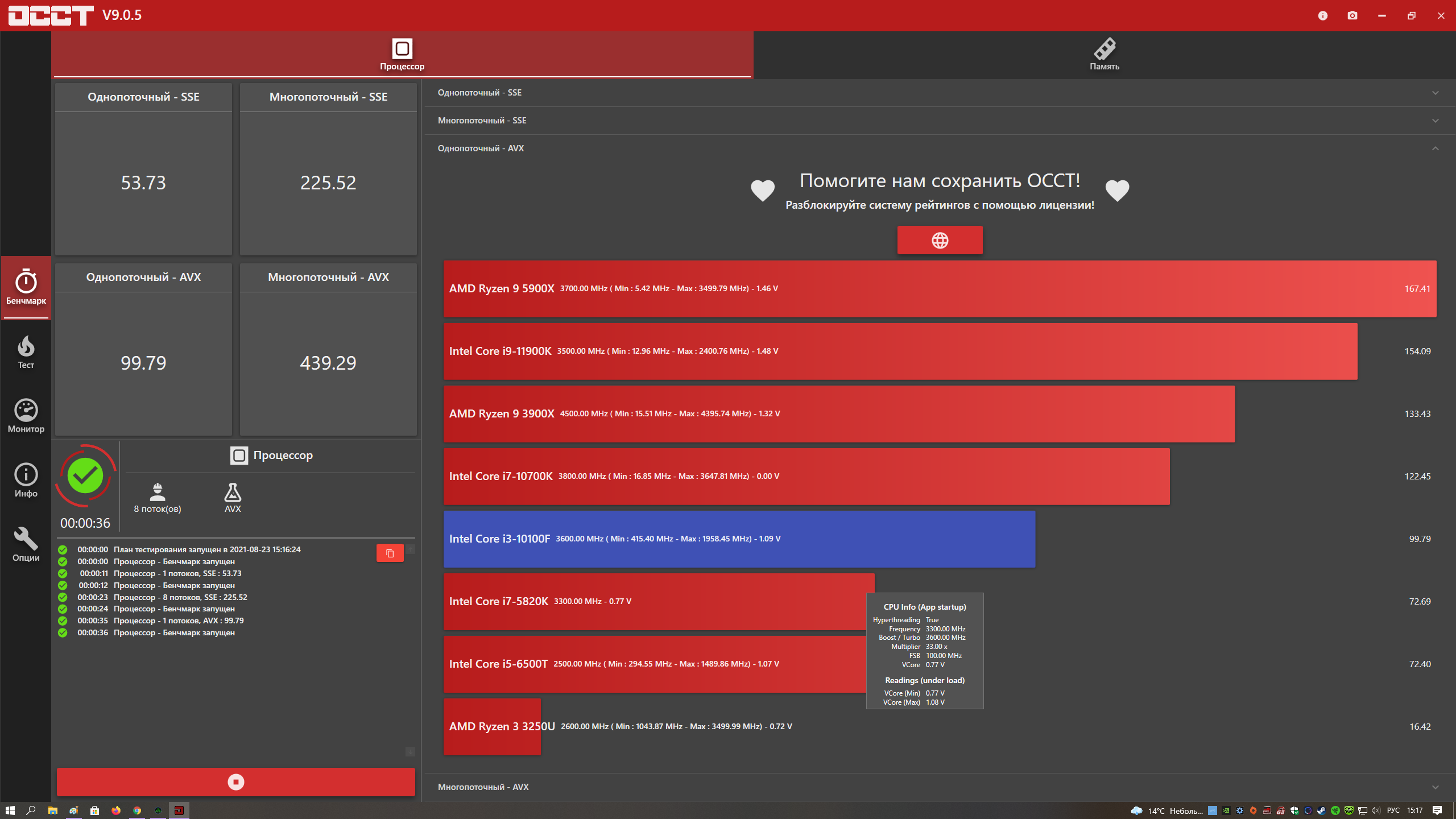Viewport: 1456px width, 819px height.
Task: Open Paint from the taskbar
Action: pyautogui.click(x=73, y=810)
